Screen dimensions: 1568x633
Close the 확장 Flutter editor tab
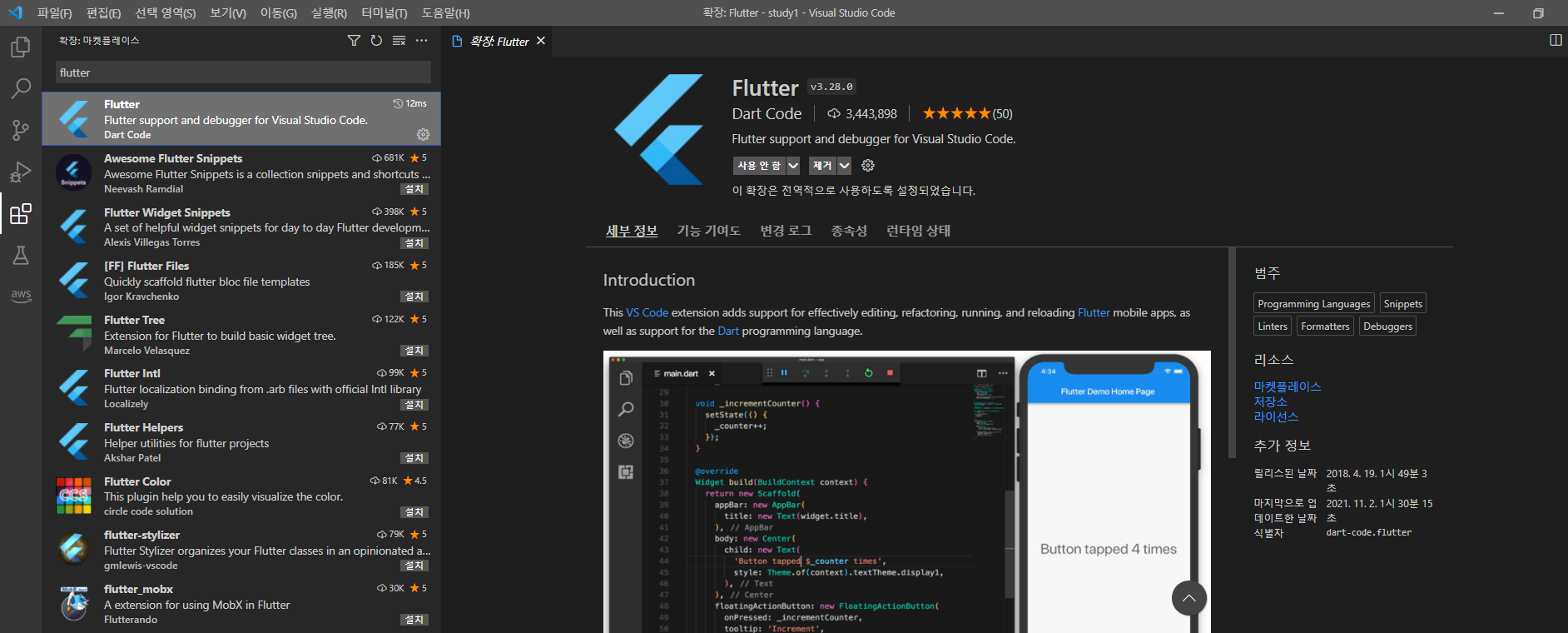541,41
